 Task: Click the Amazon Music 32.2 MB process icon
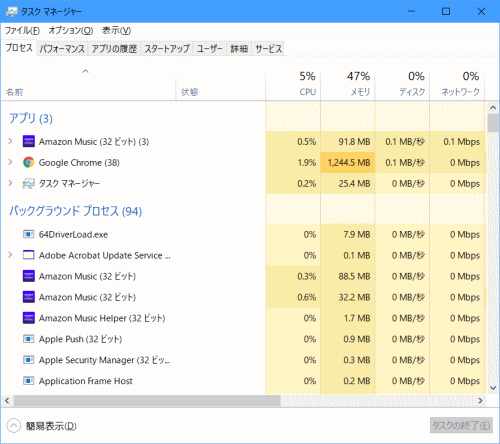pyautogui.click(x=28, y=297)
